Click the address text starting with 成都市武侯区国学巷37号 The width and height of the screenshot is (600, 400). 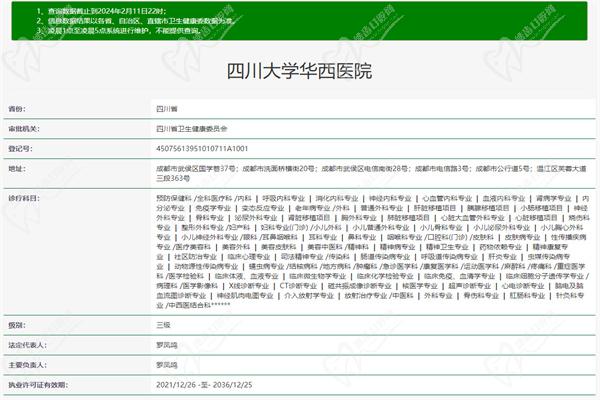[195, 169]
